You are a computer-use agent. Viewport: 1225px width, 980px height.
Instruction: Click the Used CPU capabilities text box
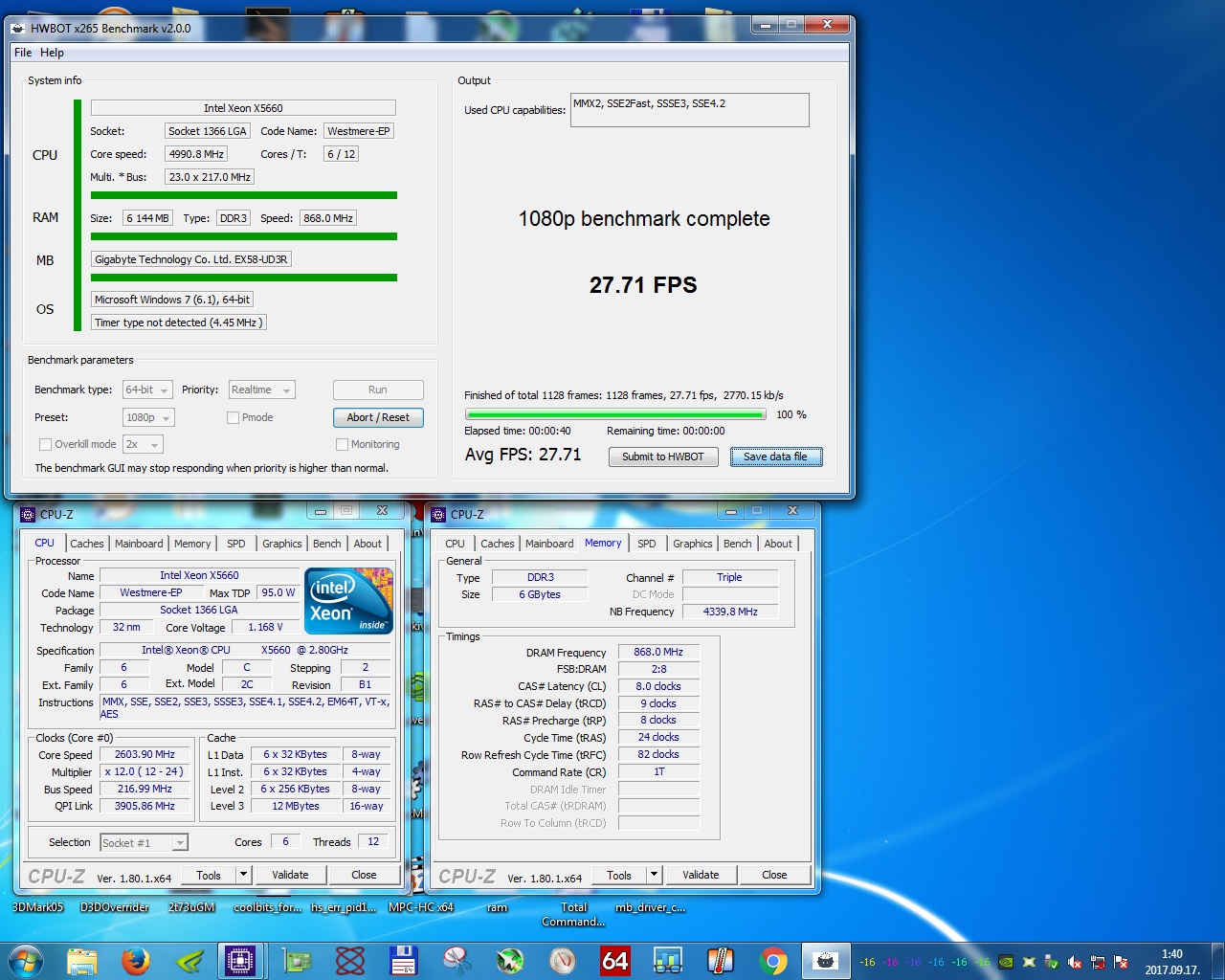point(690,110)
